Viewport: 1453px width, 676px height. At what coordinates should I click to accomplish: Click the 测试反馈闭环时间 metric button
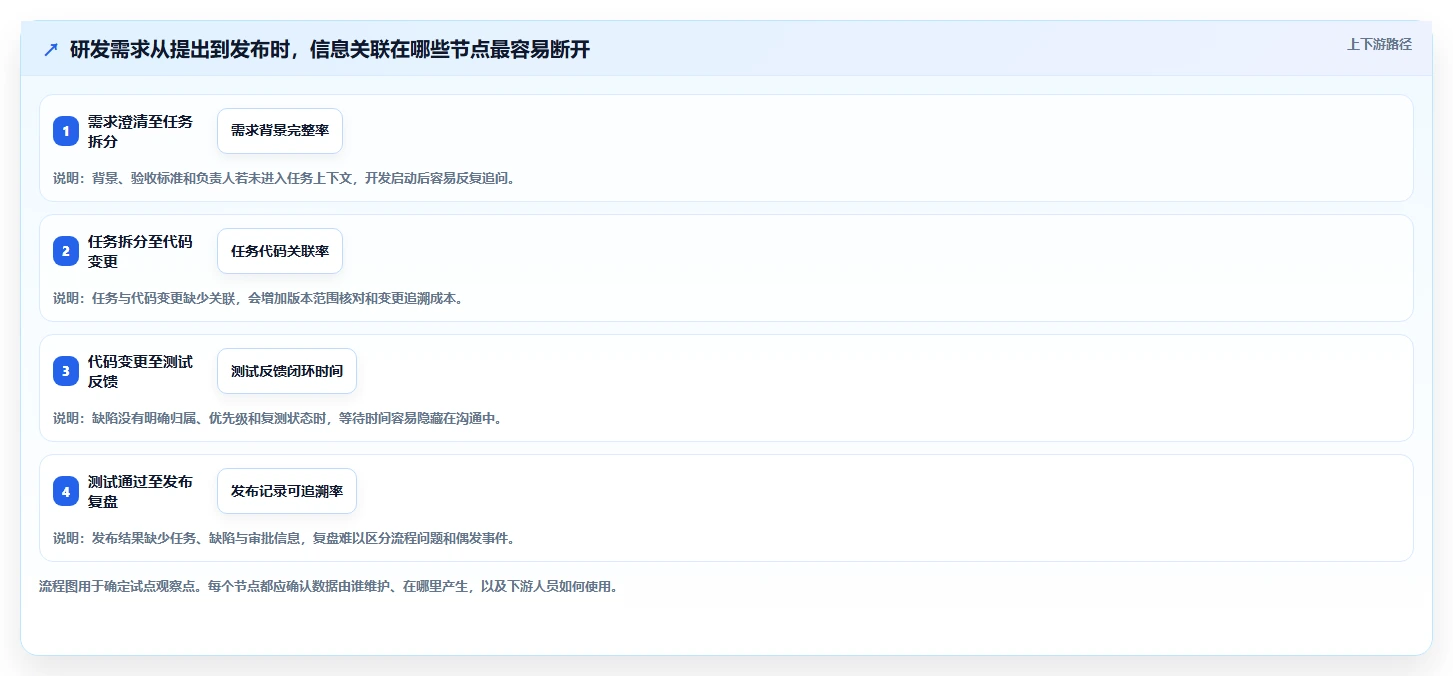(x=287, y=371)
